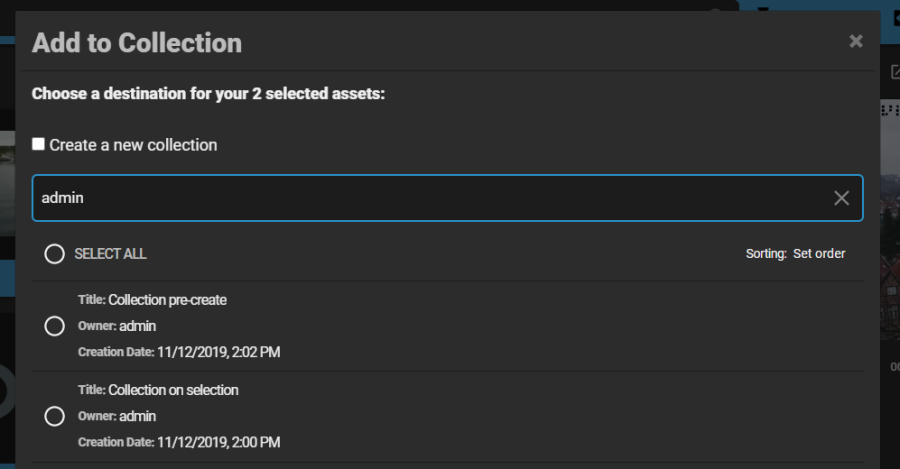
Task: Open the Sorting 'Set order' dropdown
Action: coord(819,254)
